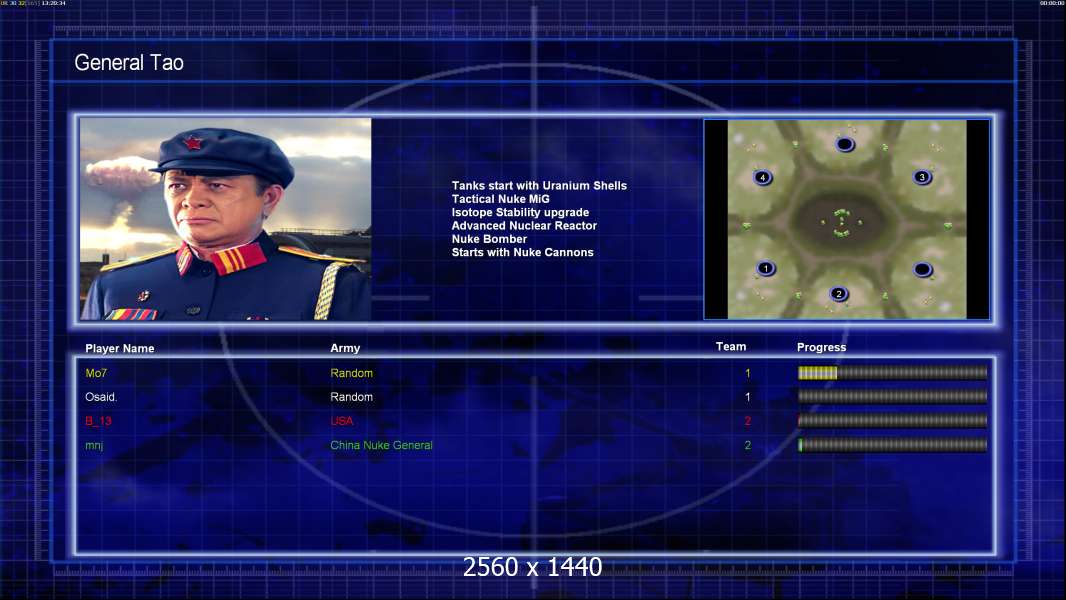Select player name 'B_13'

98,421
